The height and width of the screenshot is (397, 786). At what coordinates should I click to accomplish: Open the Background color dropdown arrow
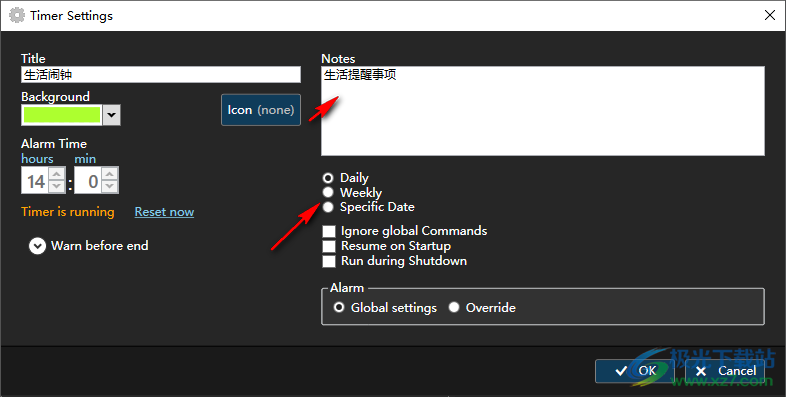click(111, 115)
